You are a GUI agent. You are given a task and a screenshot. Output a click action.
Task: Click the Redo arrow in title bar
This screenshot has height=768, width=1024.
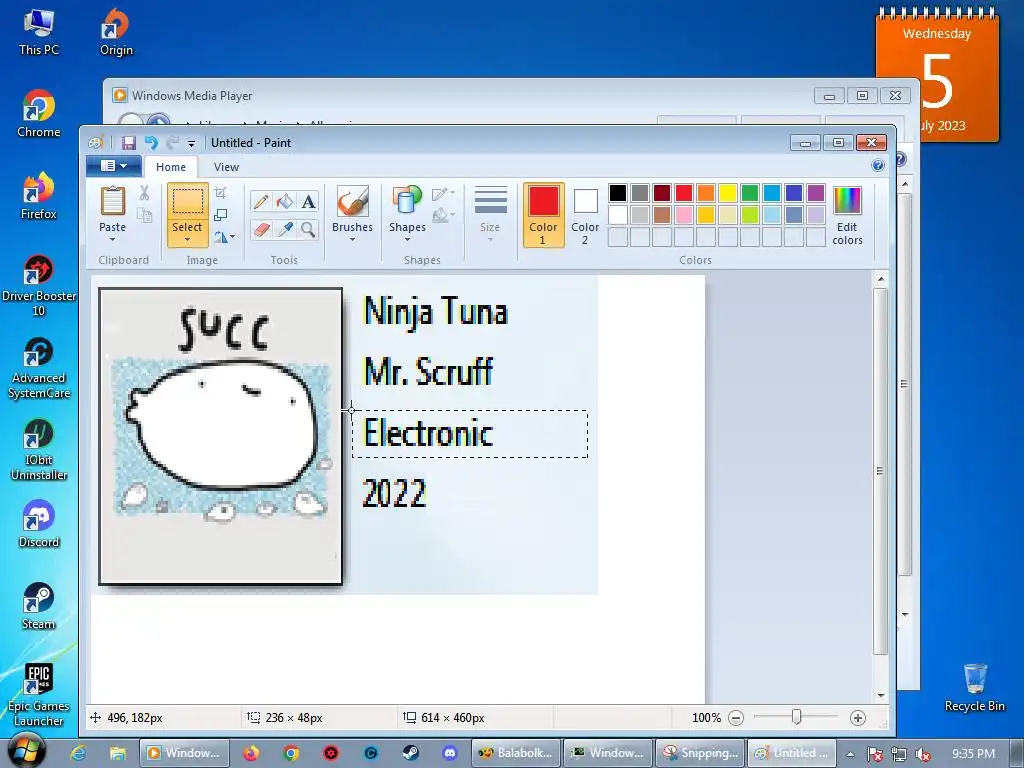(172, 143)
